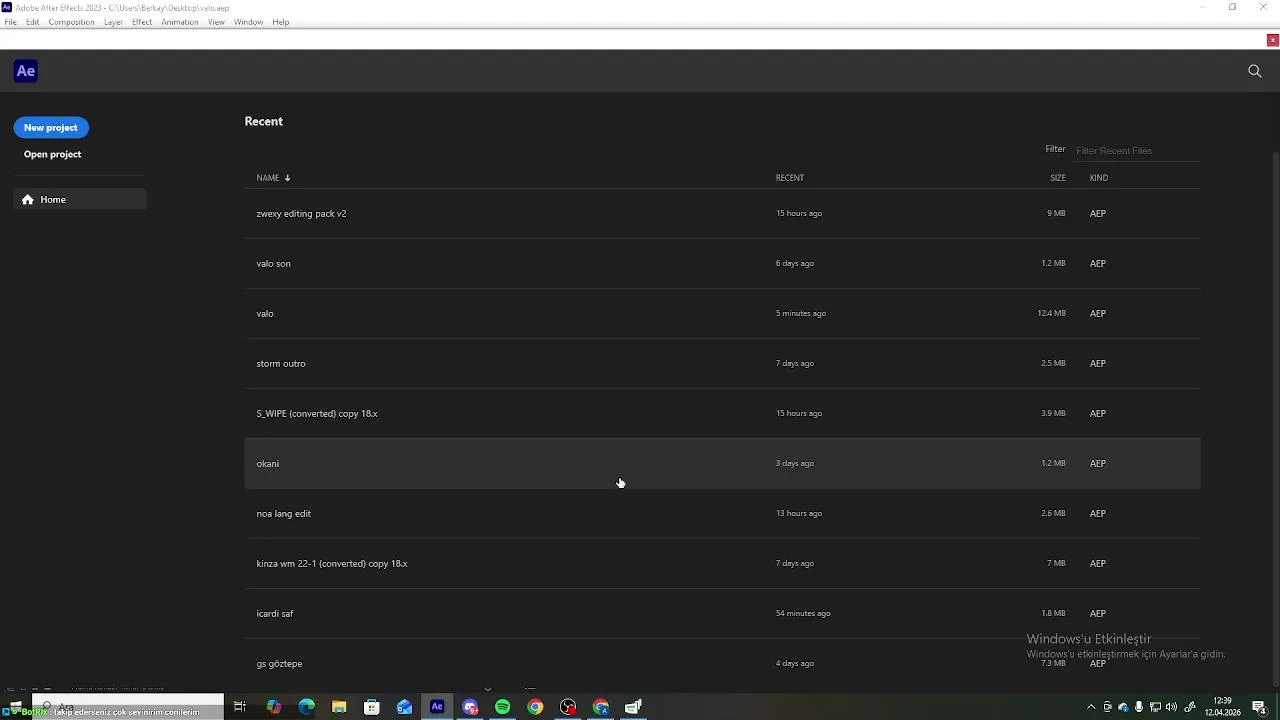Click the After Effects logo on Home screen
Image resolution: width=1280 pixels, height=720 pixels.
tap(26, 71)
